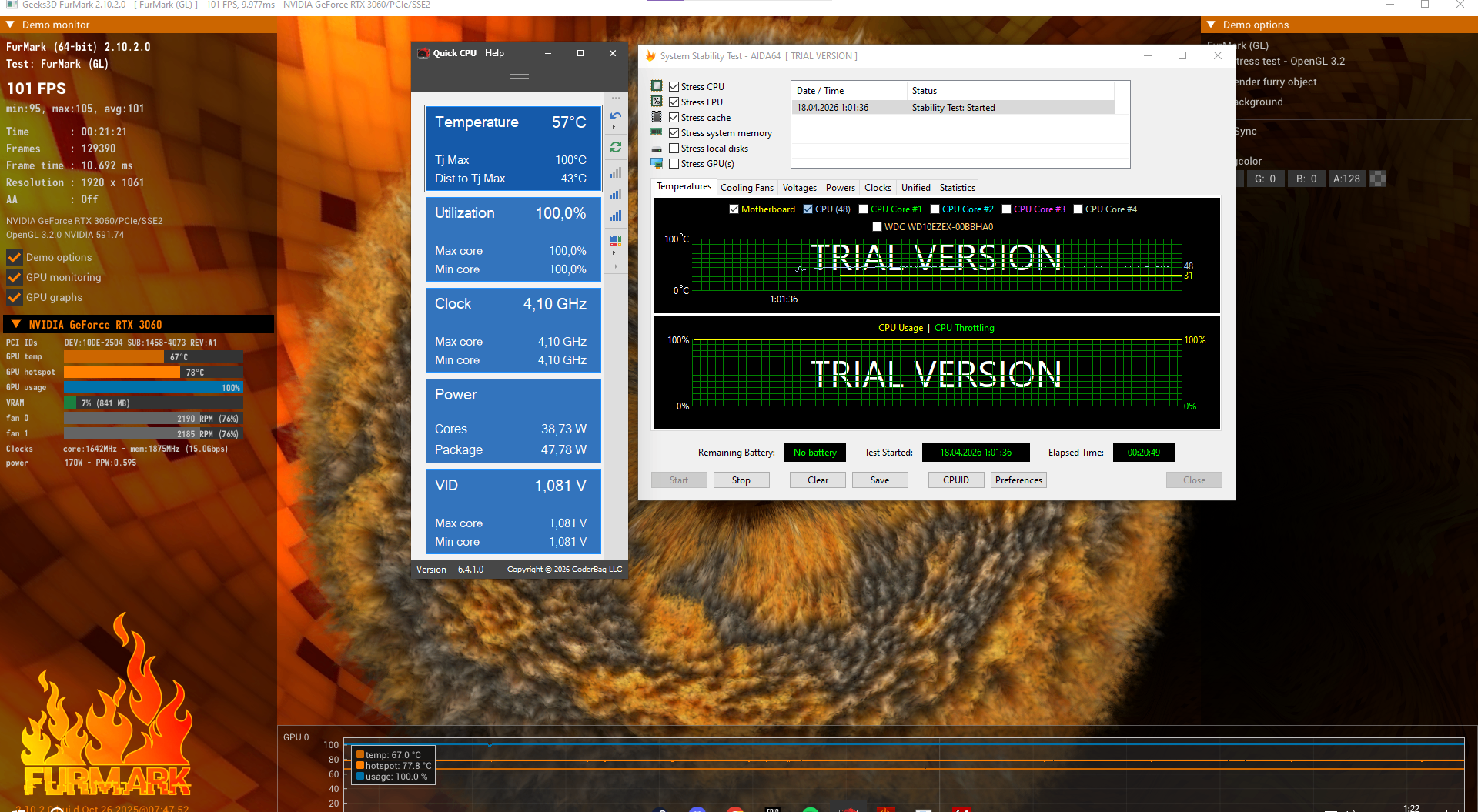Expand the layout tiles dropdown arrow in Quick CPU
This screenshot has height=812, width=1478.
click(x=614, y=252)
